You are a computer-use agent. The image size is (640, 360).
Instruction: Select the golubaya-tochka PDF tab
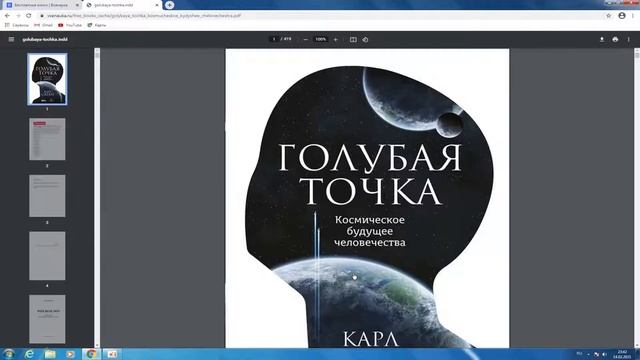(x=122, y=5)
